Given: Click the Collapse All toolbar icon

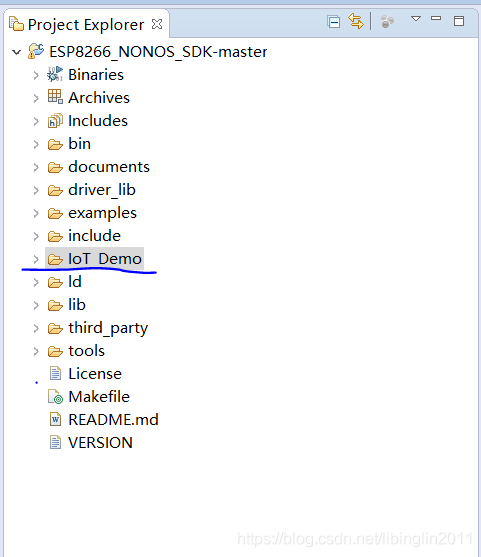Looking at the screenshot, I should (333, 22).
